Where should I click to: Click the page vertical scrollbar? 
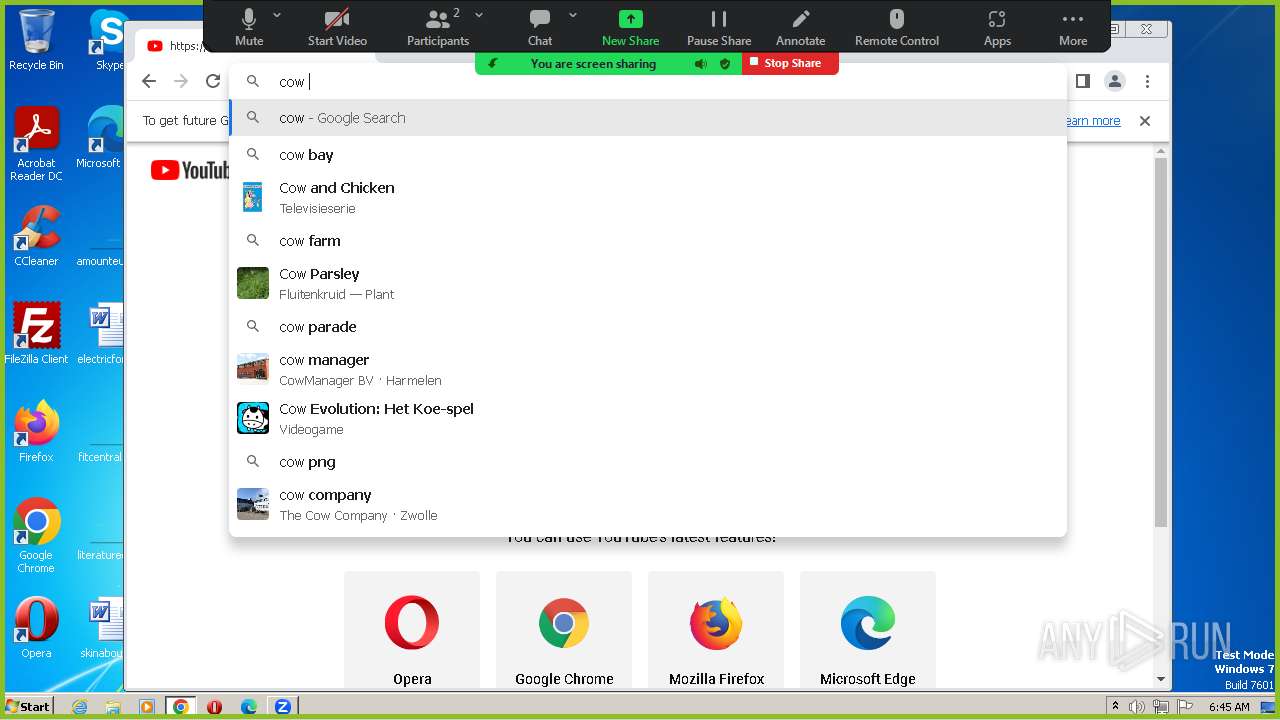click(1161, 343)
